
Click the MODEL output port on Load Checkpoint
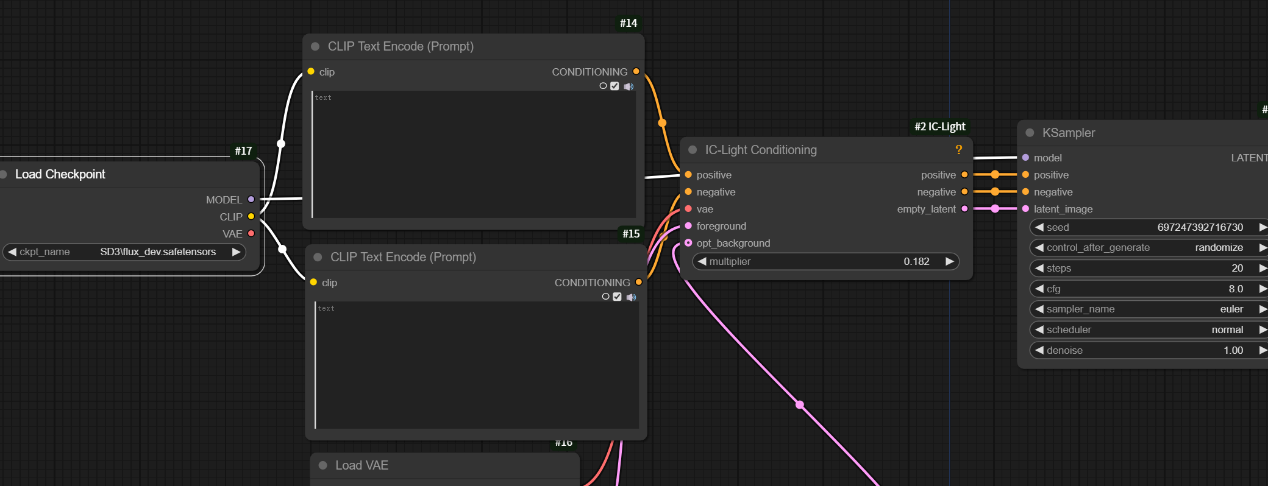pos(251,199)
